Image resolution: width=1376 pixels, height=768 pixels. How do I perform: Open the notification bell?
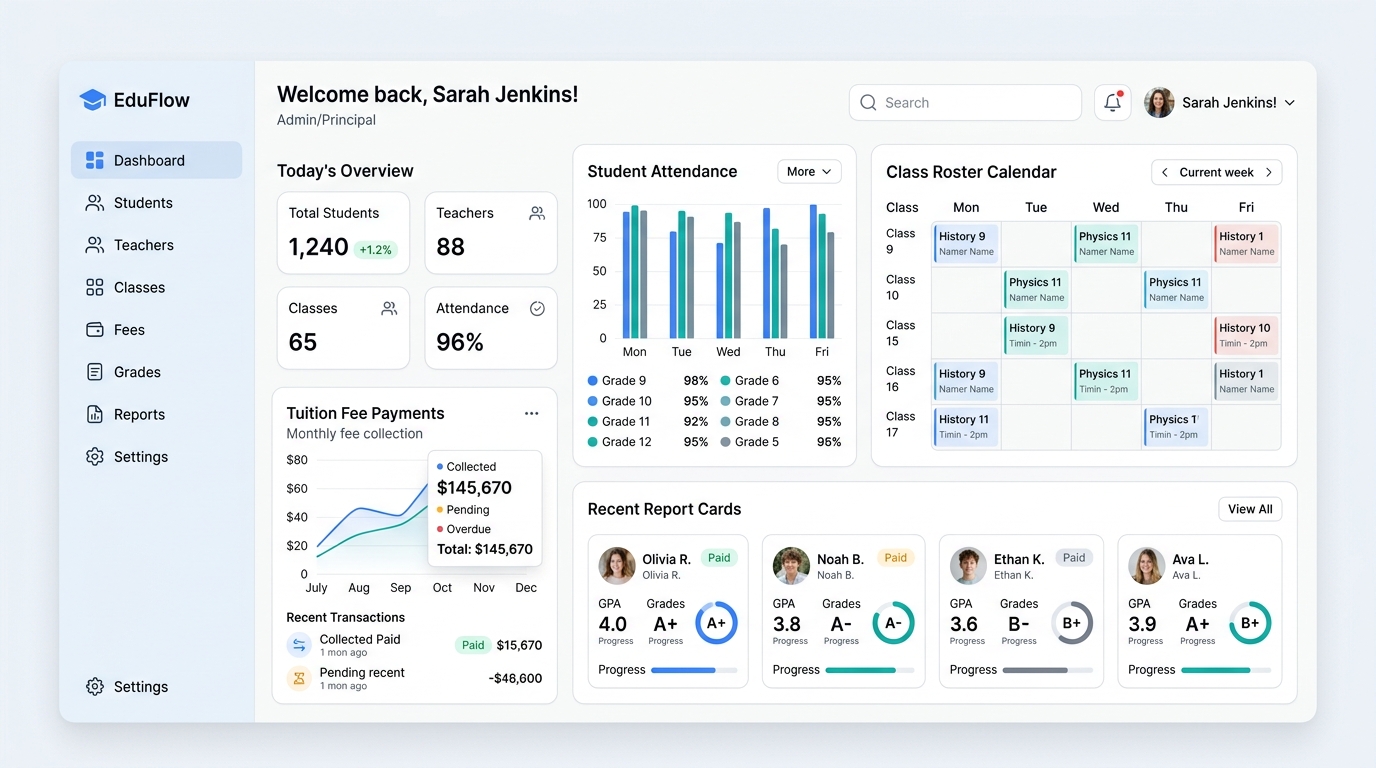point(1113,102)
